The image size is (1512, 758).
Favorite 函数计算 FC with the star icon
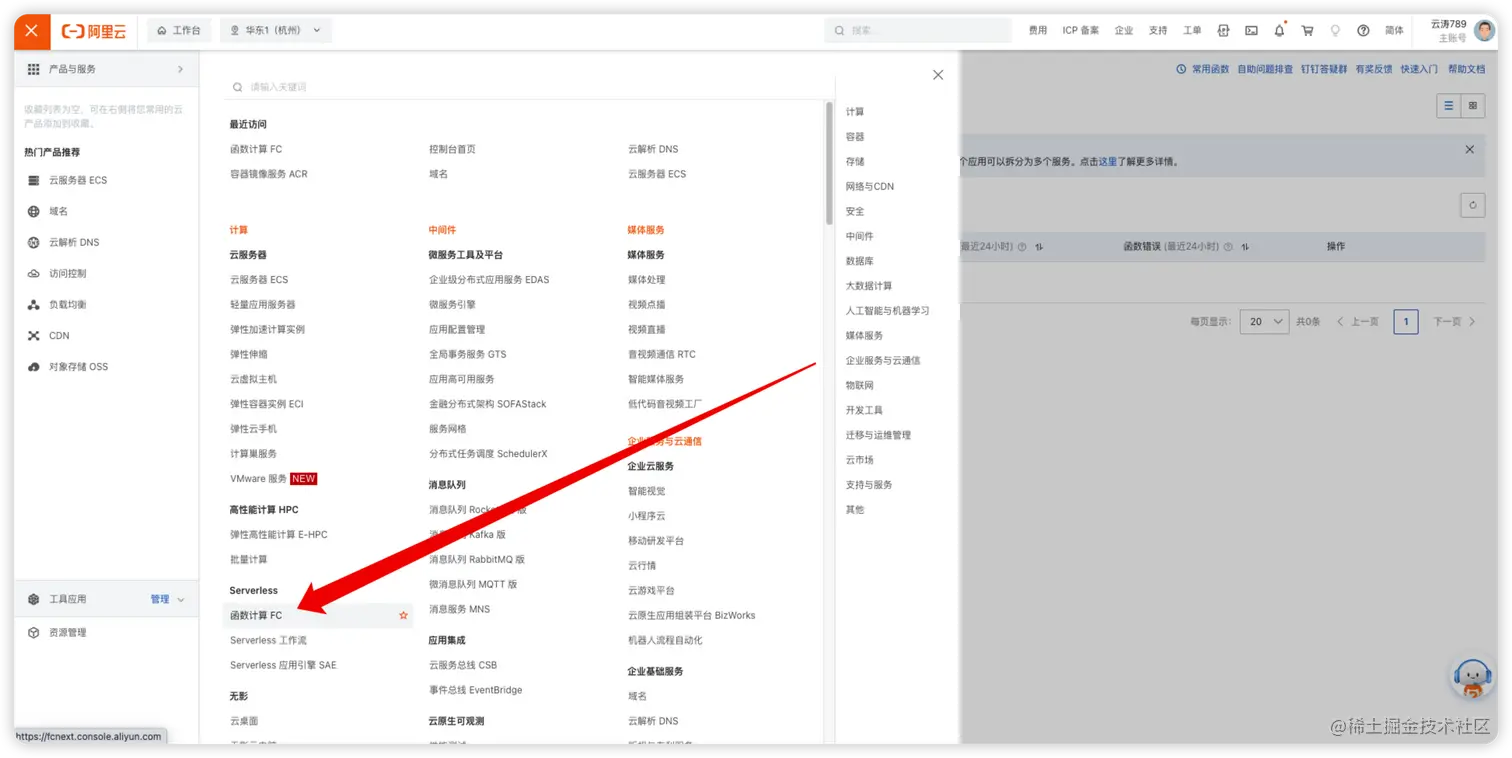[x=404, y=616]
